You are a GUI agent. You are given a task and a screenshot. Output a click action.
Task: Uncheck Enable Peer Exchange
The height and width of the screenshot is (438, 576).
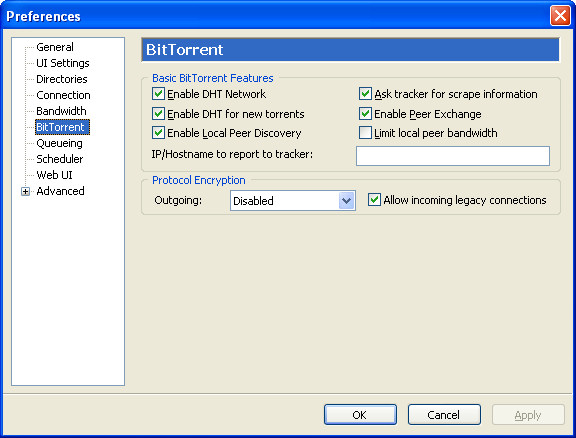[x=365, y=114]
